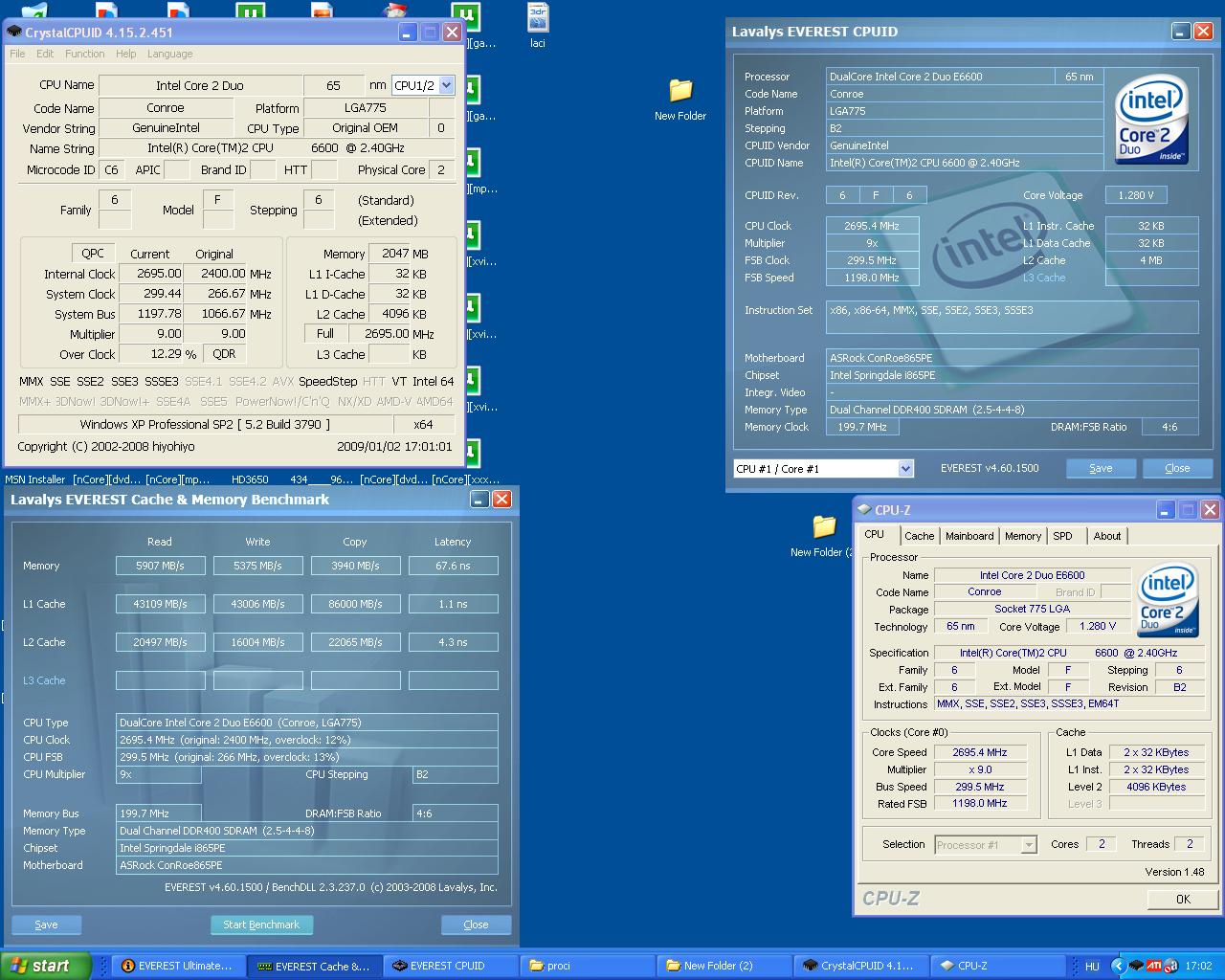Switch to the Memory tab in CPU-Z
1225x980 pixels.
pos(1022,536)
